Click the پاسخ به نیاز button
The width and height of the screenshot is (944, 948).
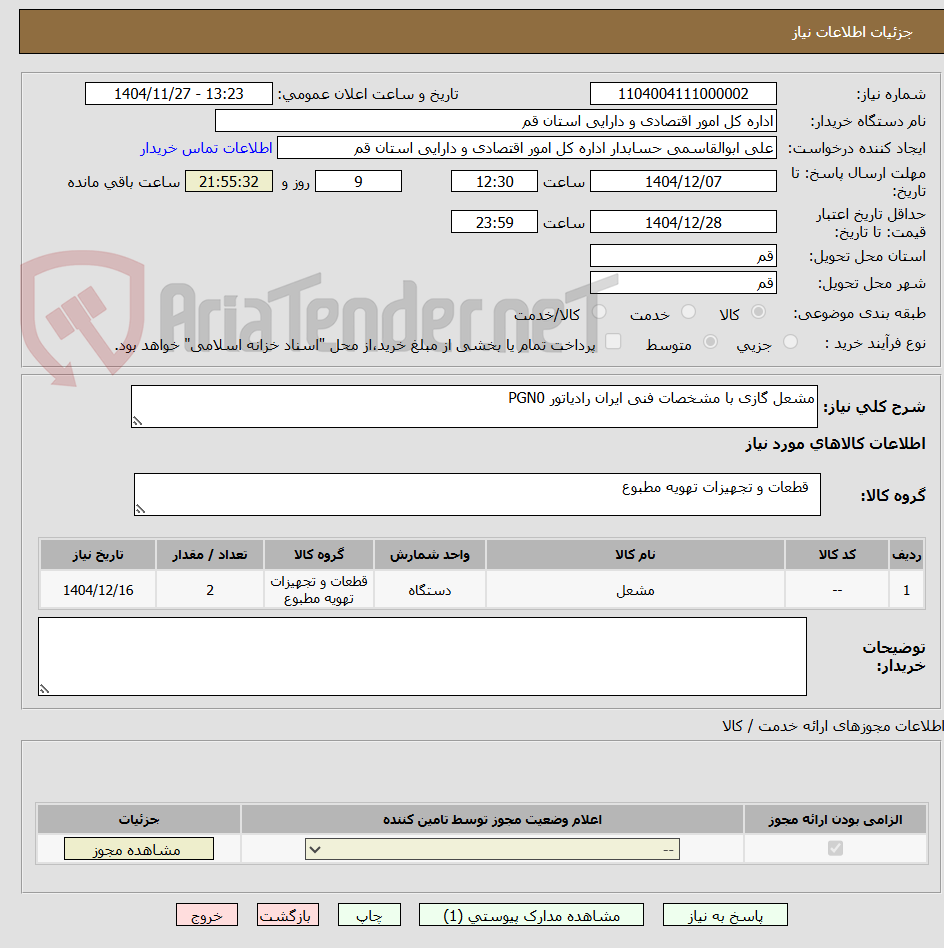[x=725, y=915]
